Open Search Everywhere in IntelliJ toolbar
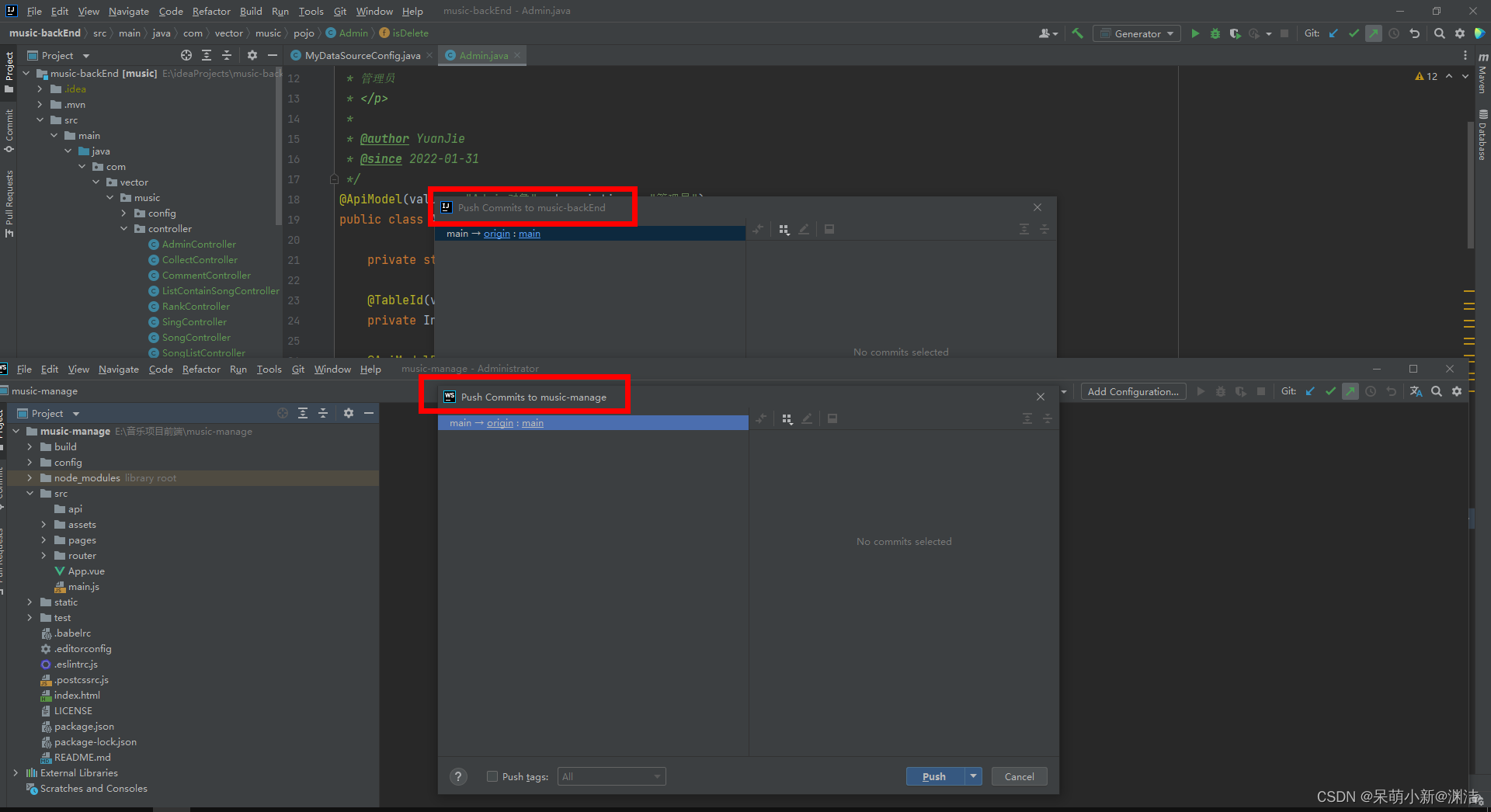1491x812 pixels. [x=1439, y=33]
